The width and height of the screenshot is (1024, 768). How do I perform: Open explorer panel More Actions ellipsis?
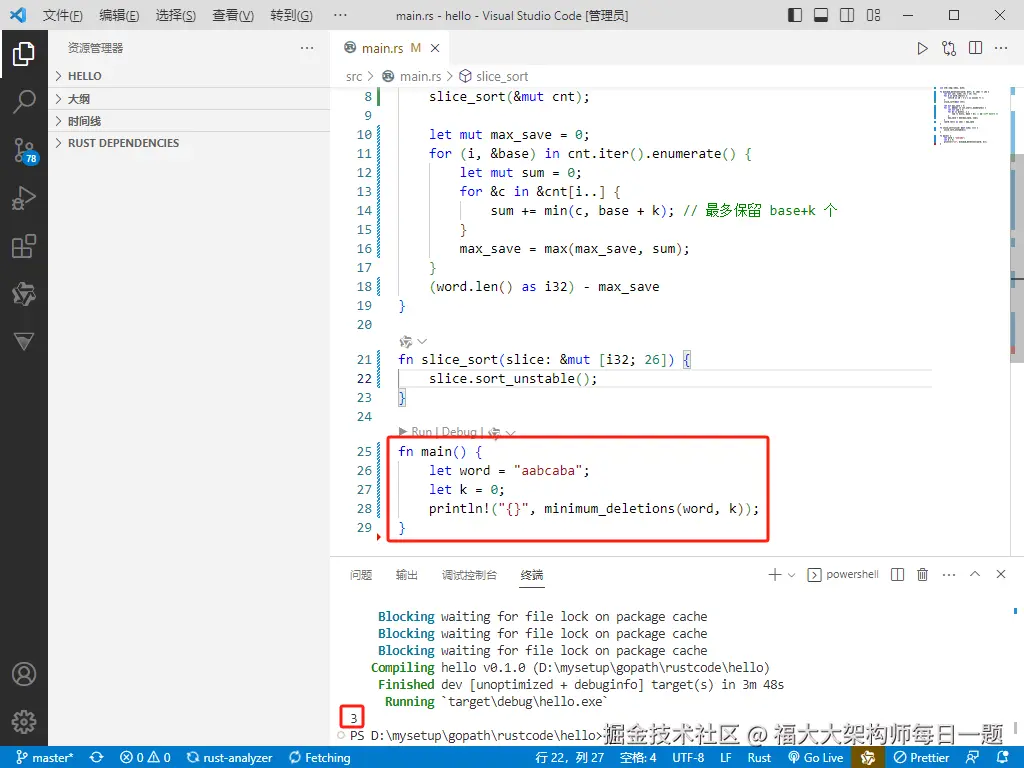tap(307, 48)
